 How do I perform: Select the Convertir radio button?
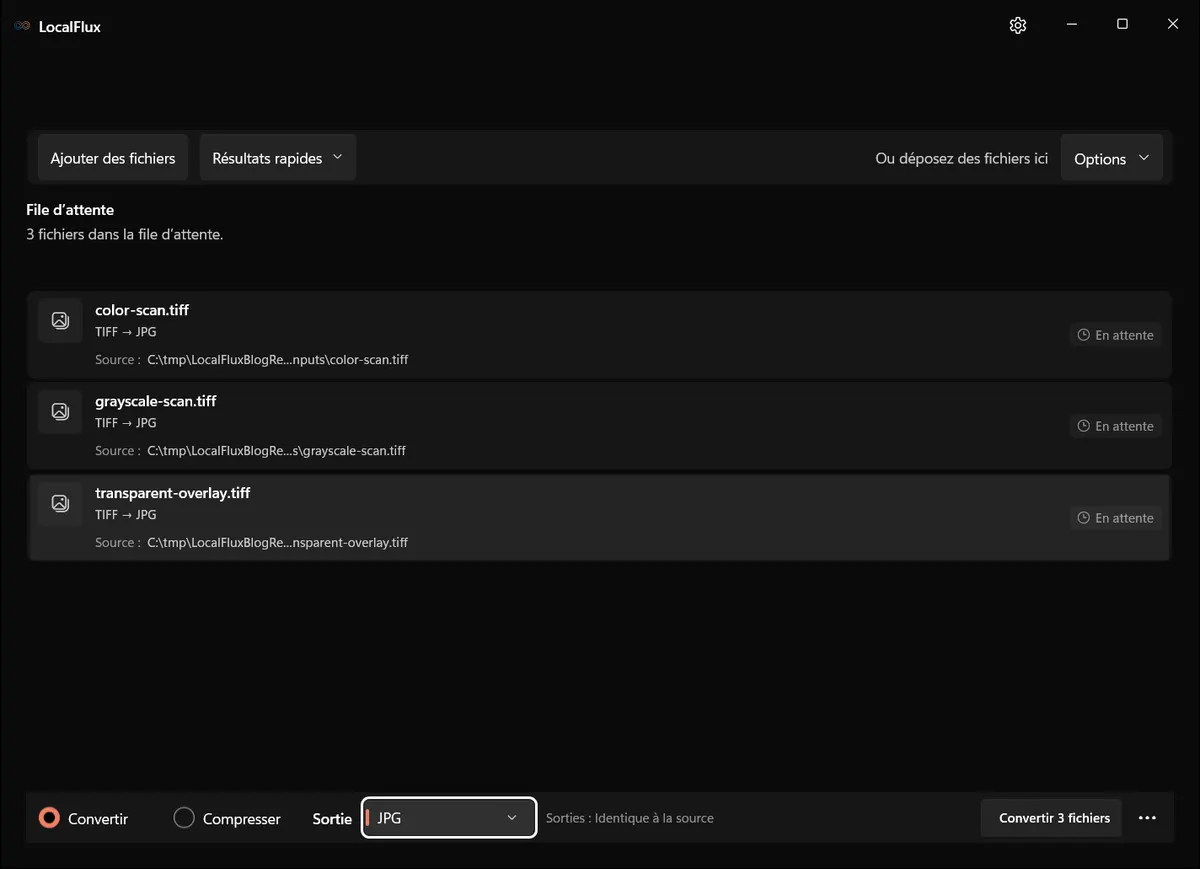tap(49, 818)
